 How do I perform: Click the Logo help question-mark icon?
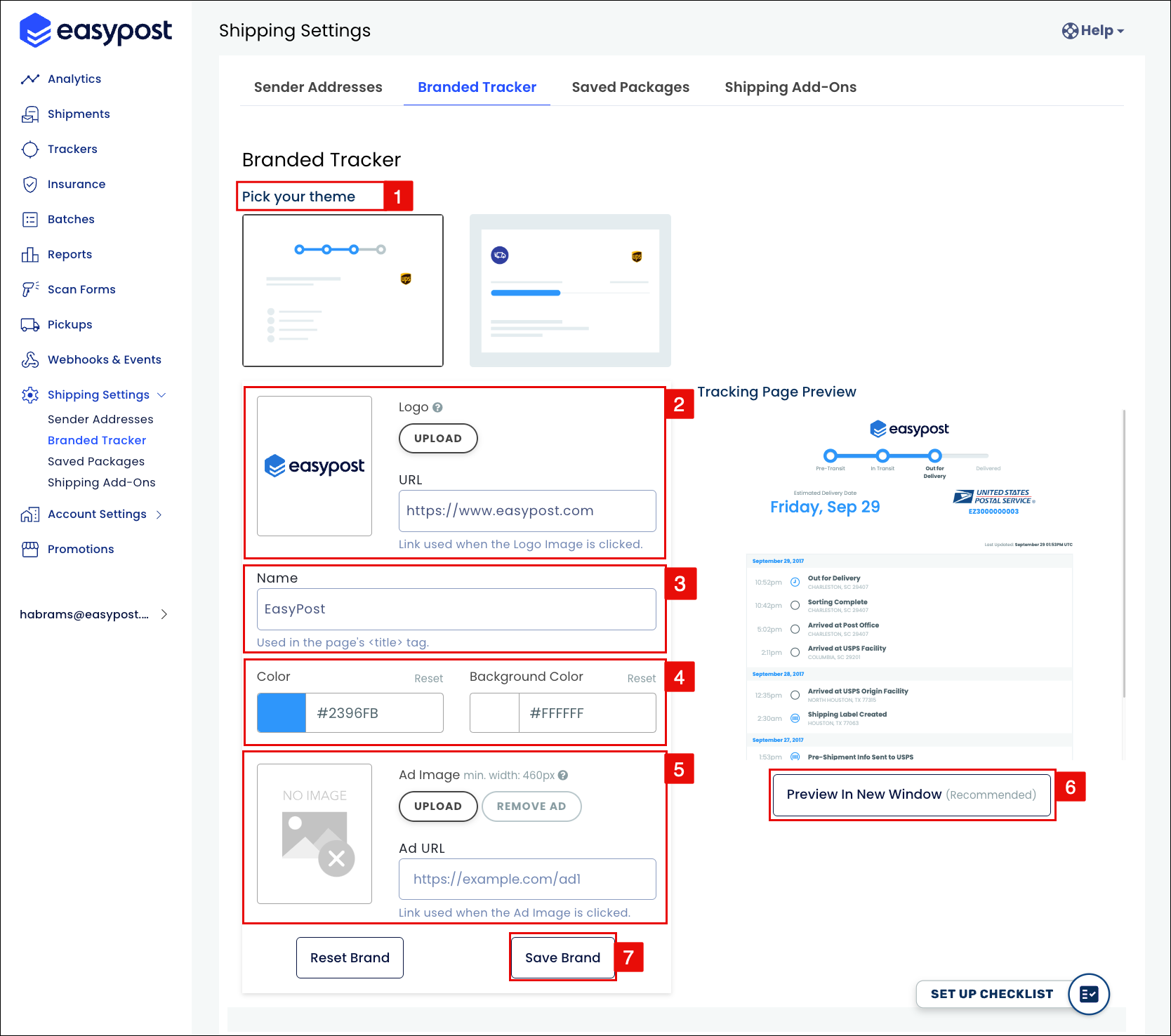coord(437,407)
